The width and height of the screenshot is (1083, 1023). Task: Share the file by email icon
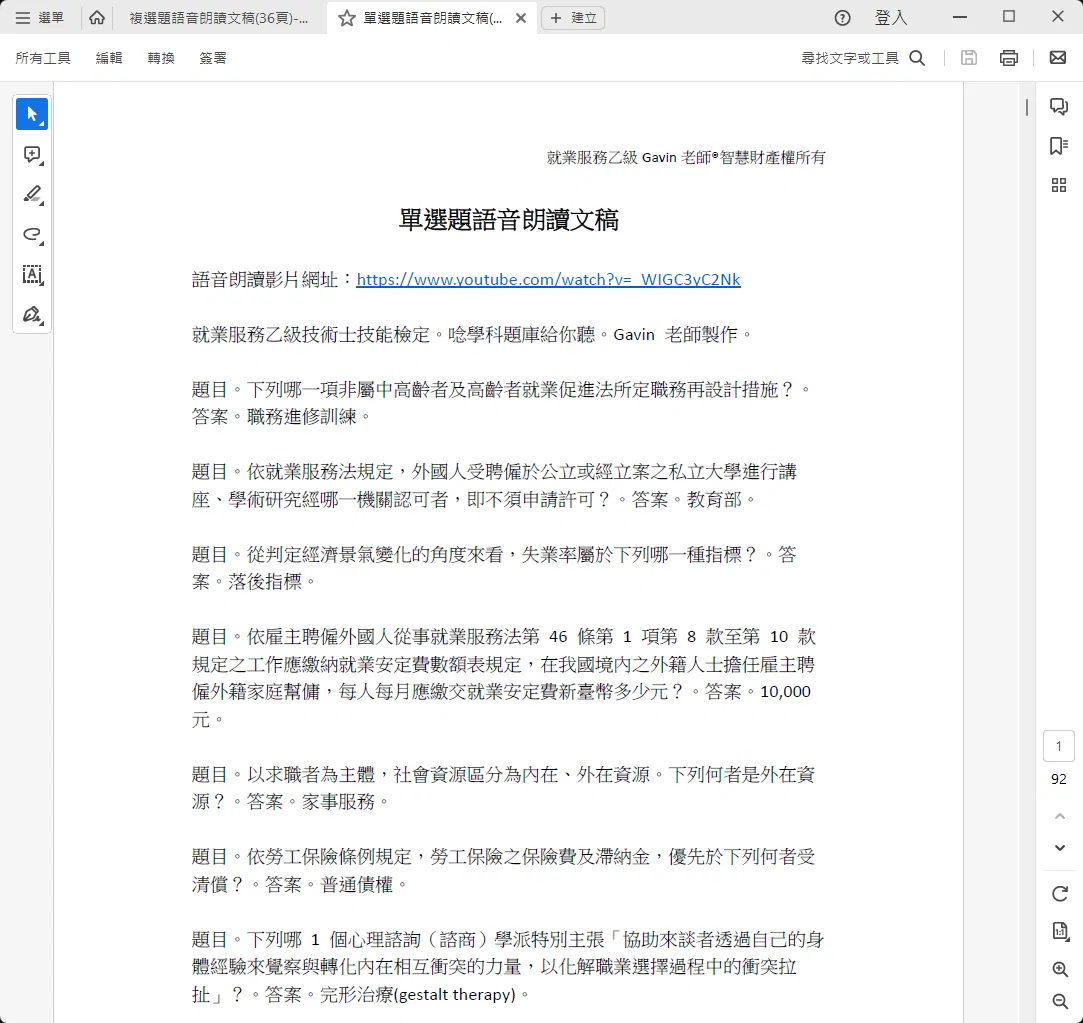(1057, 57)
